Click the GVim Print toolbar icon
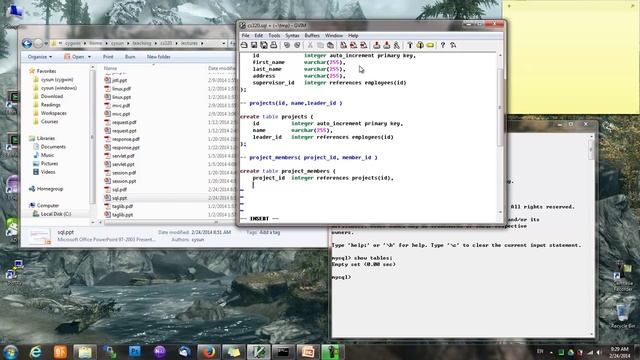Viewport: 640px width, 360px height. (273, 45)
